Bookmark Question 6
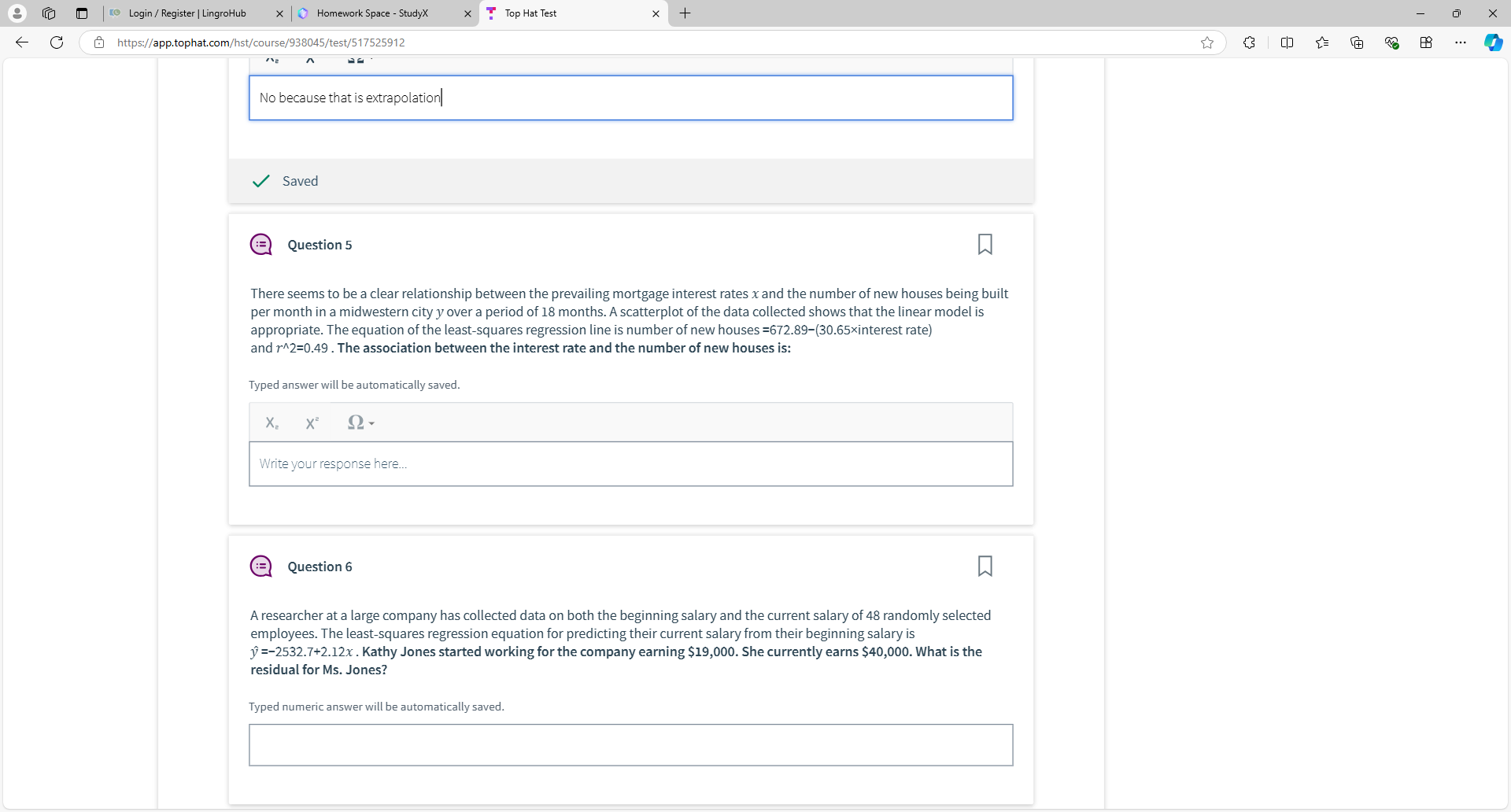This screenshot has width=1511, height=812. (985, 567)
